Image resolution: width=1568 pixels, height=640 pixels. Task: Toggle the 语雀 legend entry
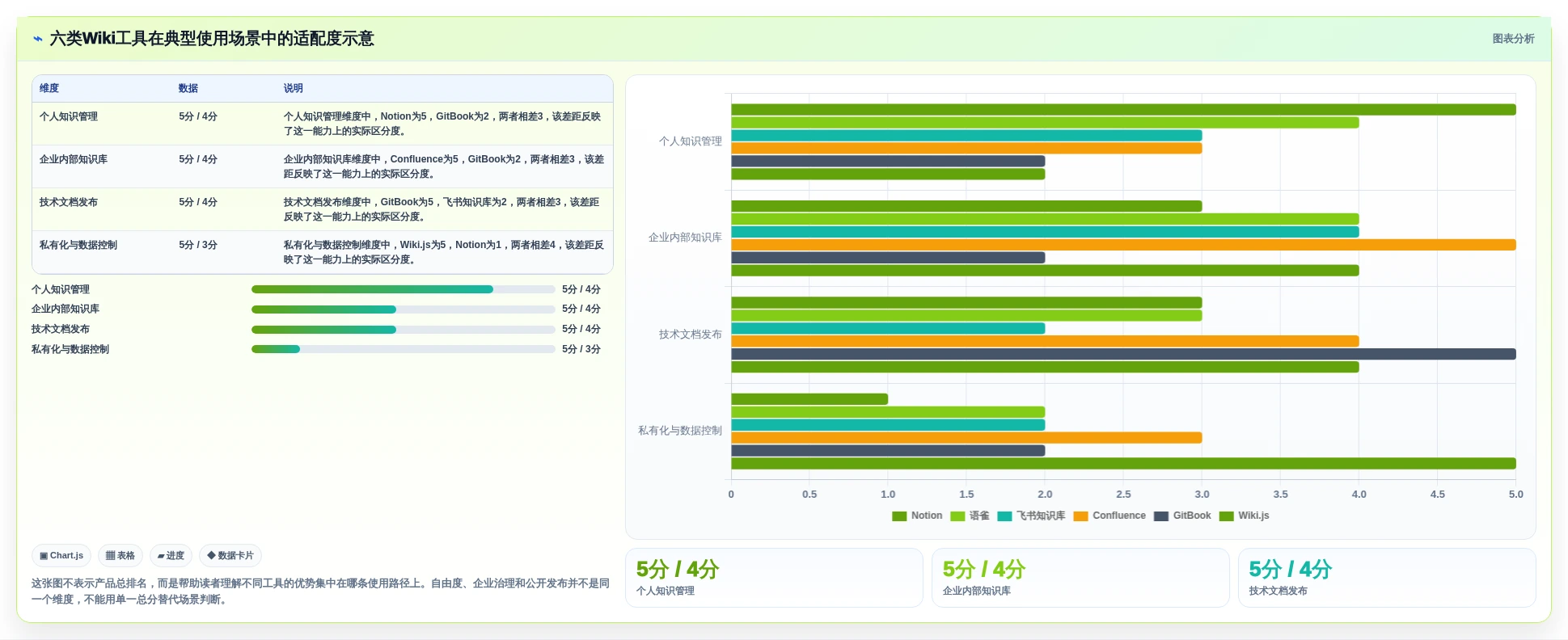click(x=970, y=516)
